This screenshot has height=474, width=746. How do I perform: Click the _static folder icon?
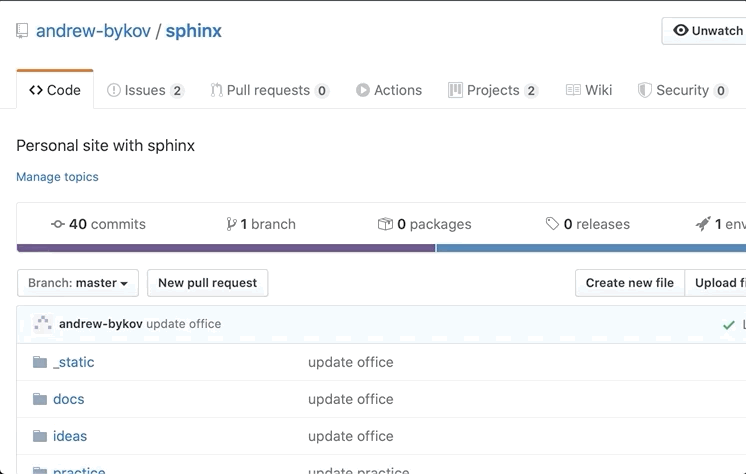coord(40,362)
